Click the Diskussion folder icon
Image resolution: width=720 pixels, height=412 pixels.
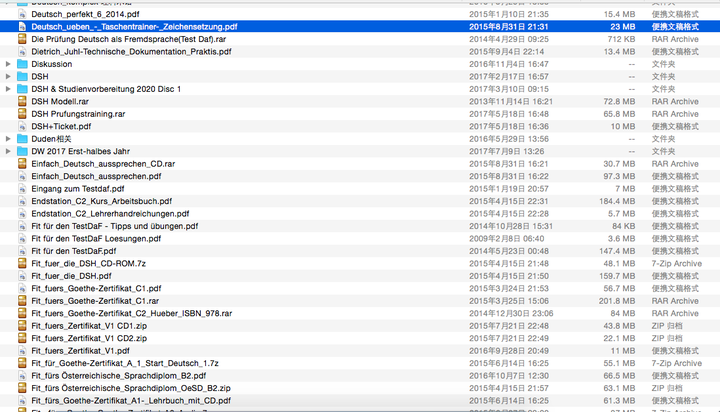point(22,64)
